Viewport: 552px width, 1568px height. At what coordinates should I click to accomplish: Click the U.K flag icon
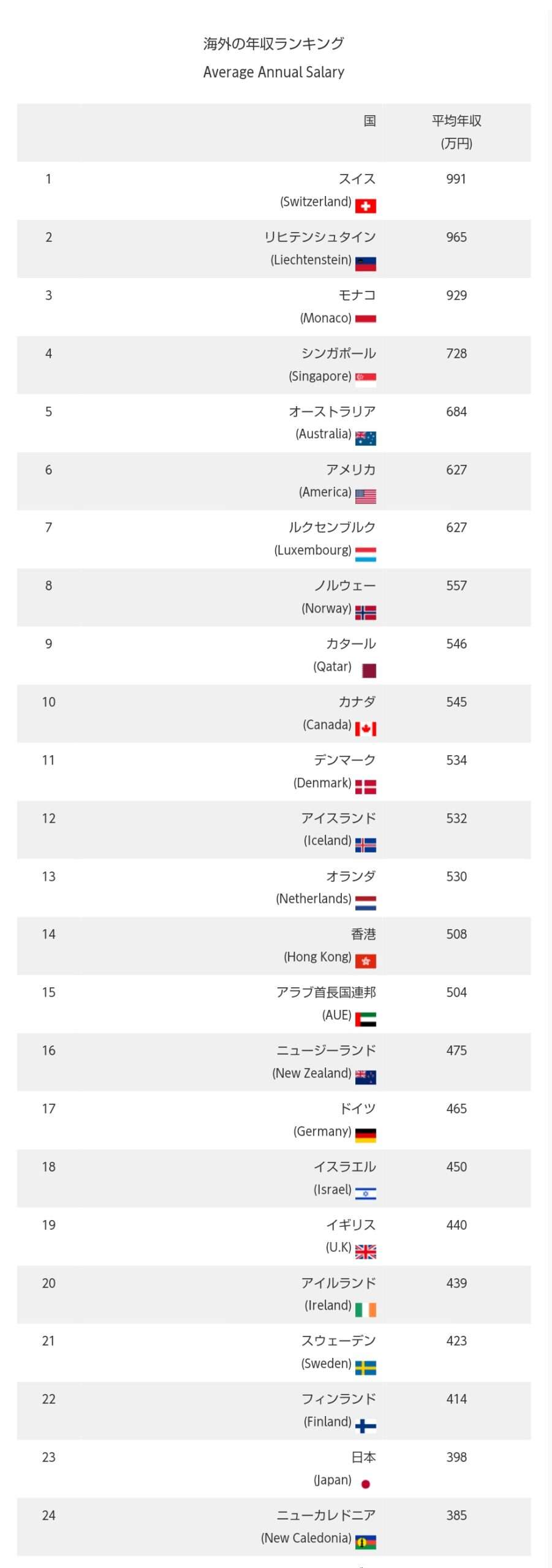coord(365,1251)
